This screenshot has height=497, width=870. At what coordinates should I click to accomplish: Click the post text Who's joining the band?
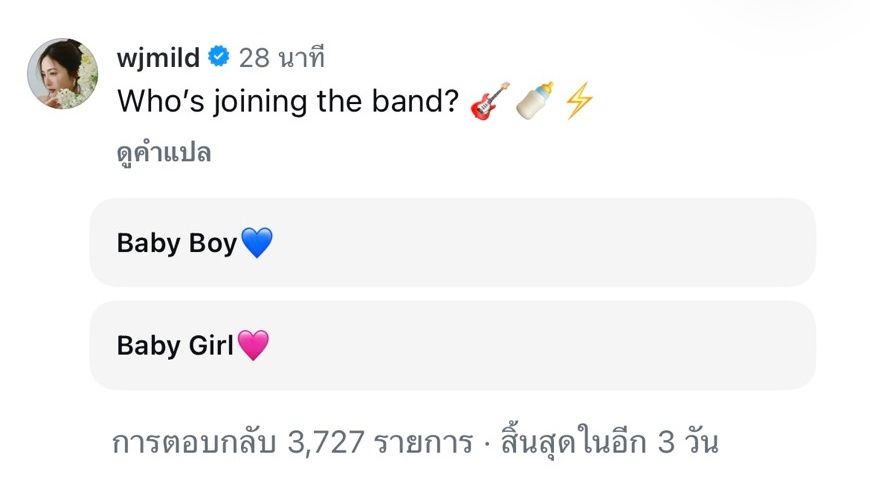[288, 102]
